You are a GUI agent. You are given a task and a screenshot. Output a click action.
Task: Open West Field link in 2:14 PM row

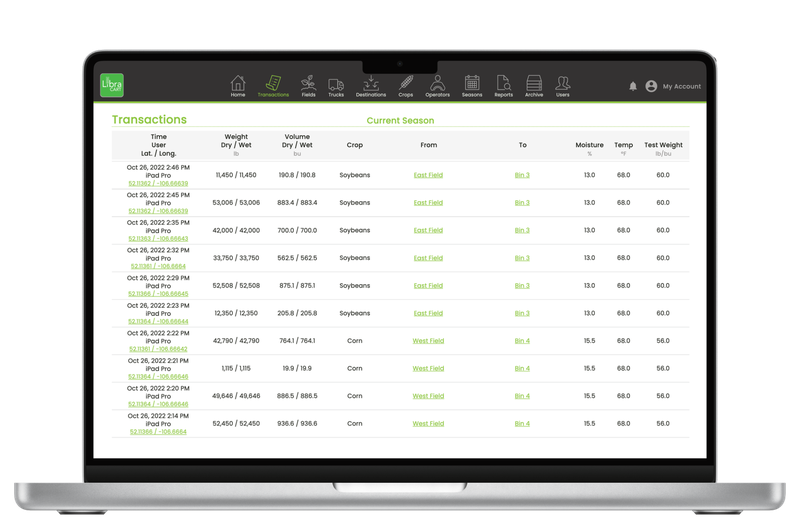(x=428, y=423)
